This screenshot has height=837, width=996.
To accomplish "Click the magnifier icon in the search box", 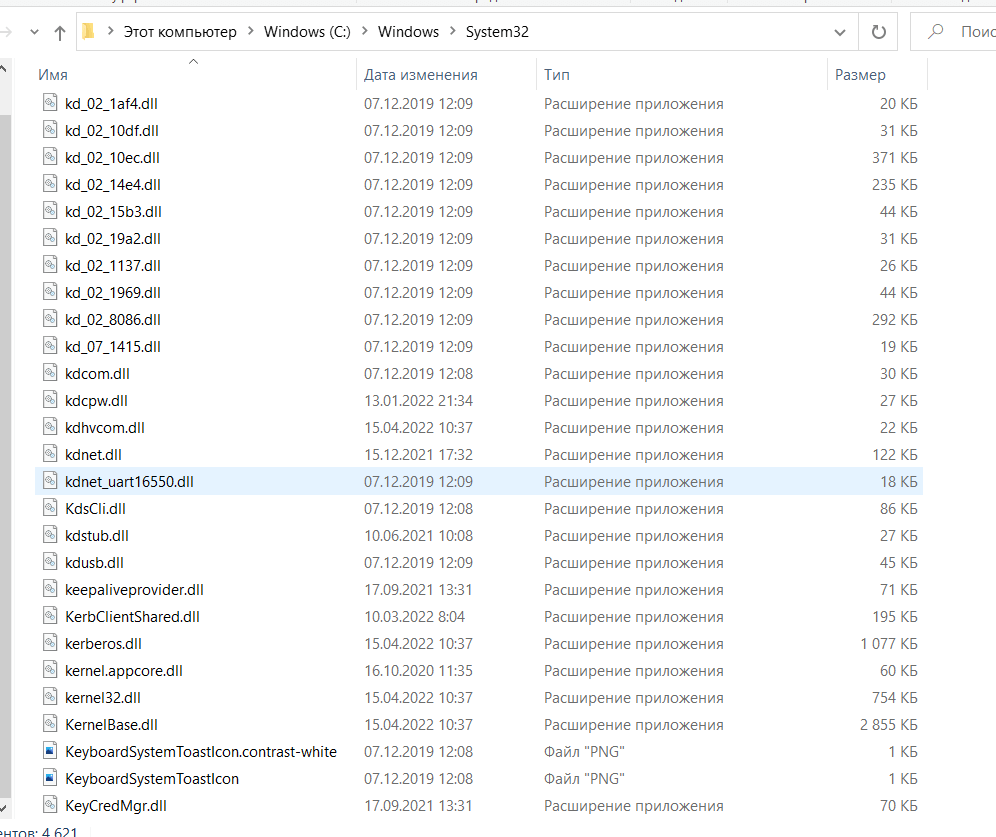I will [x=937, y=32].
